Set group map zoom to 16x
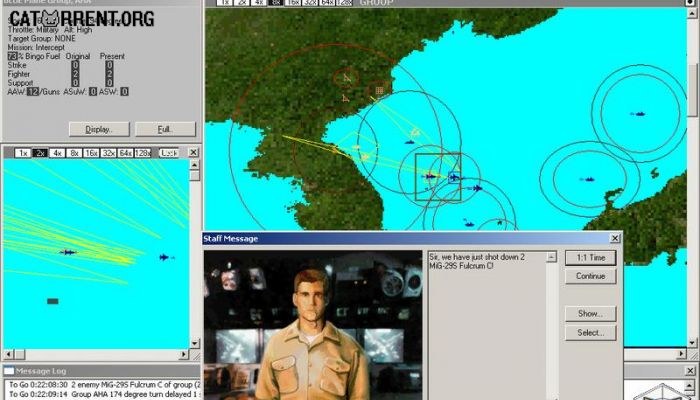Viewport: 700px width, 400px height. click(x=293, y=3)
